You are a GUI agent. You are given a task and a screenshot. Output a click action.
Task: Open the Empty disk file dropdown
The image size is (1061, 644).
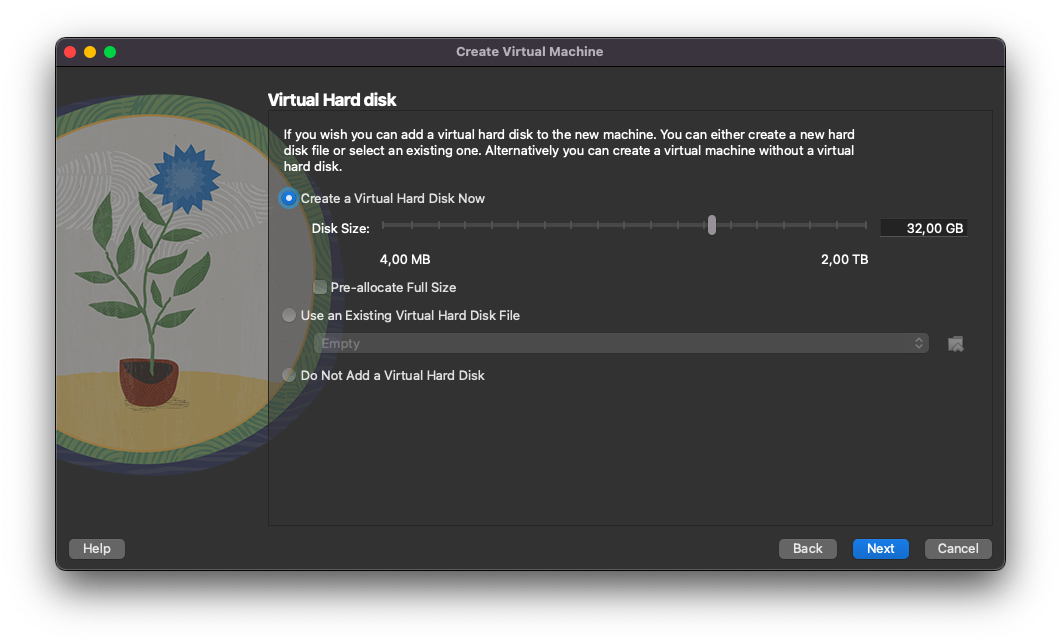620,343
